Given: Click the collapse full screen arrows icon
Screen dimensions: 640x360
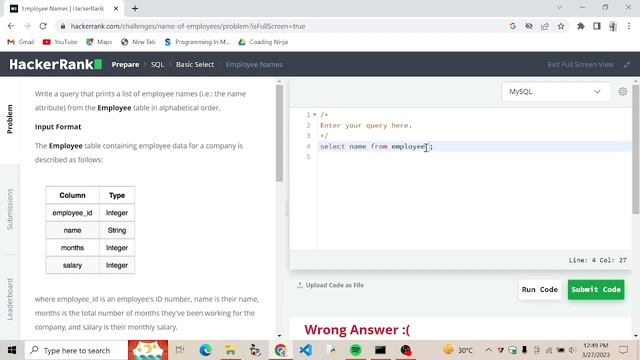Looking at the screenshot, I should coord(627,64).
